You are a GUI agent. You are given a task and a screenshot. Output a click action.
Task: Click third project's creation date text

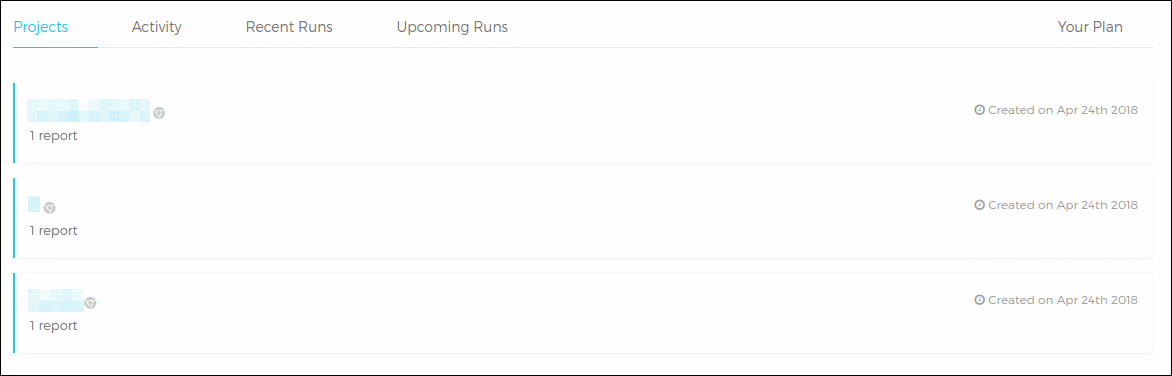[1063, 300]
